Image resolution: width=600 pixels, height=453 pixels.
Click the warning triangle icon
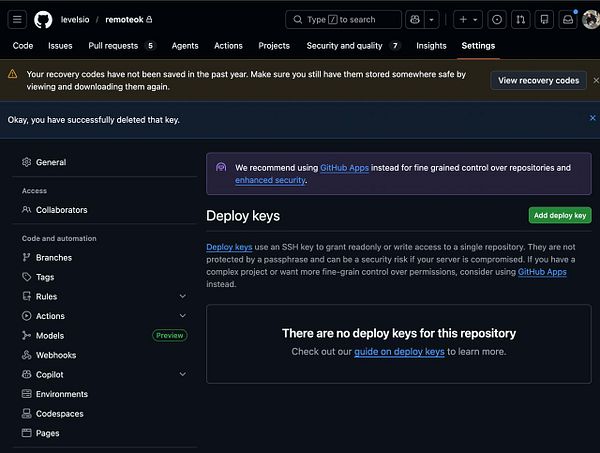click(12, 74)
